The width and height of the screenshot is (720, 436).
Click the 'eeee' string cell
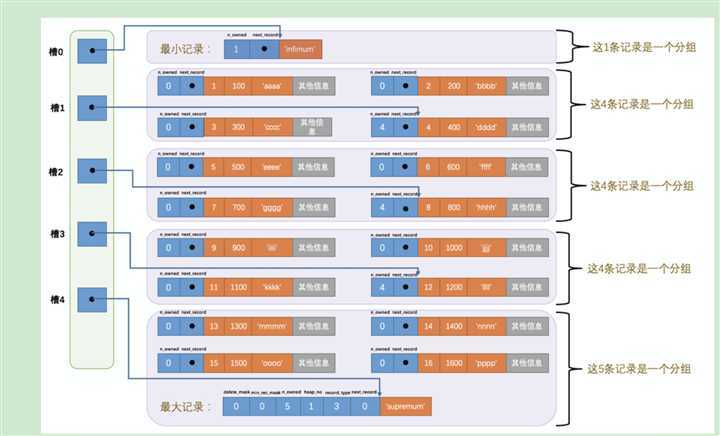click(x=271, y=167)
